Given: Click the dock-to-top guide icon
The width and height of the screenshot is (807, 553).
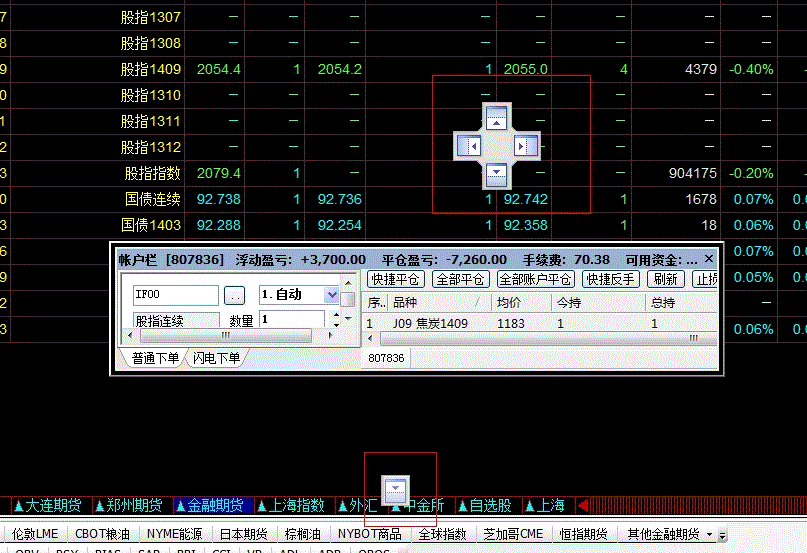Looking at the screenshot, I should coord(497,117).
